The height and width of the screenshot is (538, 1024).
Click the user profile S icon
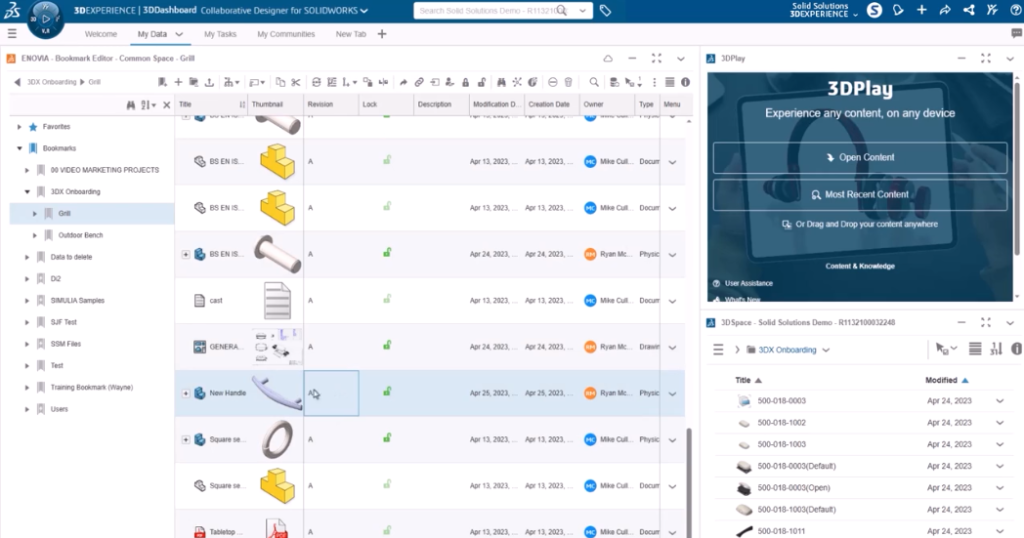pyautogui.click(x=874, y=10)
